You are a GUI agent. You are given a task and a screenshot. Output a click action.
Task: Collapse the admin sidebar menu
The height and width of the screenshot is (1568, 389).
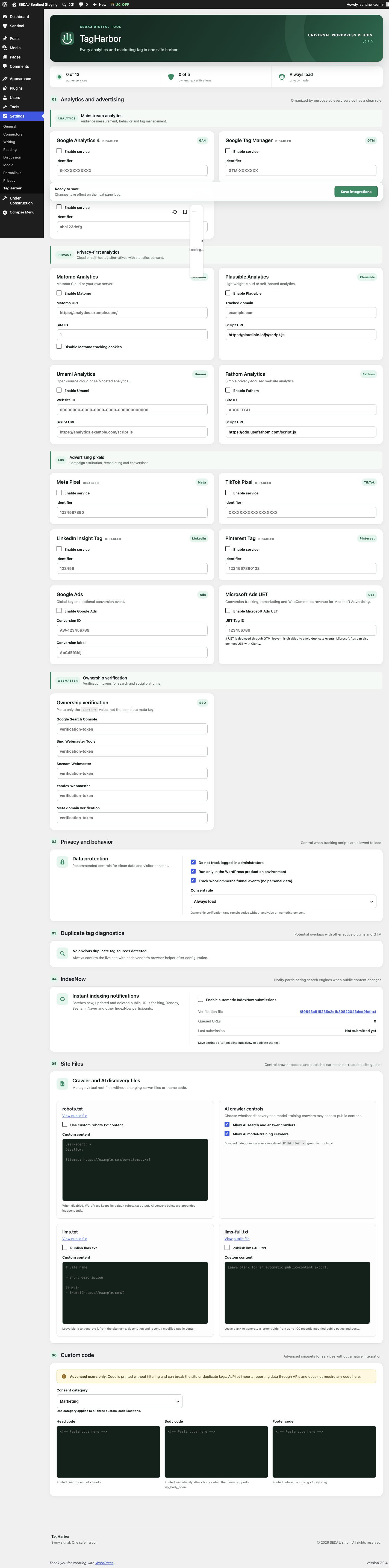[22, 212]
